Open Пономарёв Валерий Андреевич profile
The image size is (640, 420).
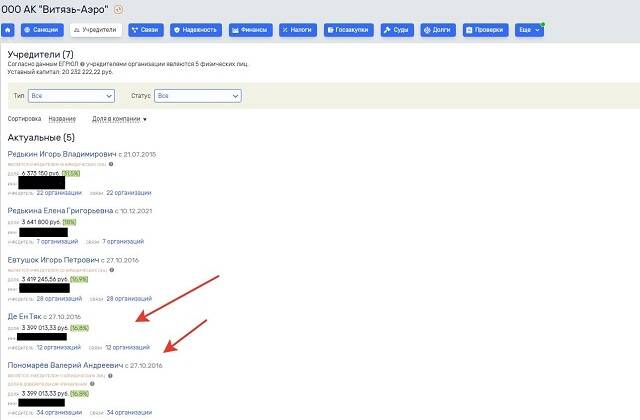pyautogui.click(x=65, y=365)
